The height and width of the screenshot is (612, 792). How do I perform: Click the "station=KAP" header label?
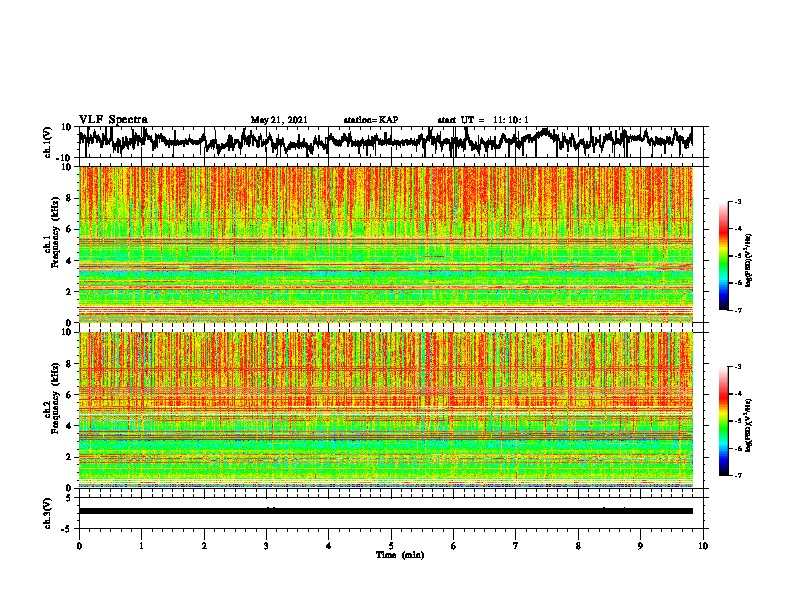point(371,120)
